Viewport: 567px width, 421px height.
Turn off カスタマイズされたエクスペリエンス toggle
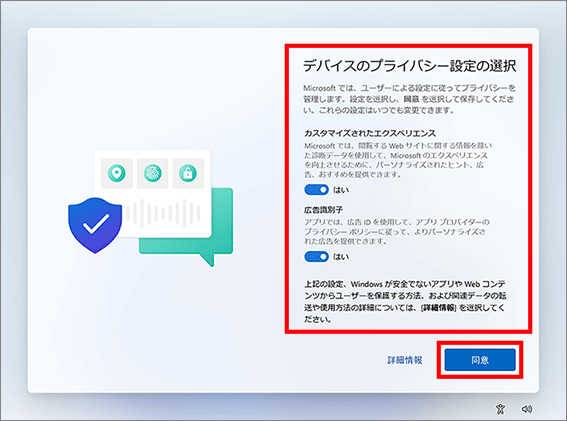(x=316, y=190)
